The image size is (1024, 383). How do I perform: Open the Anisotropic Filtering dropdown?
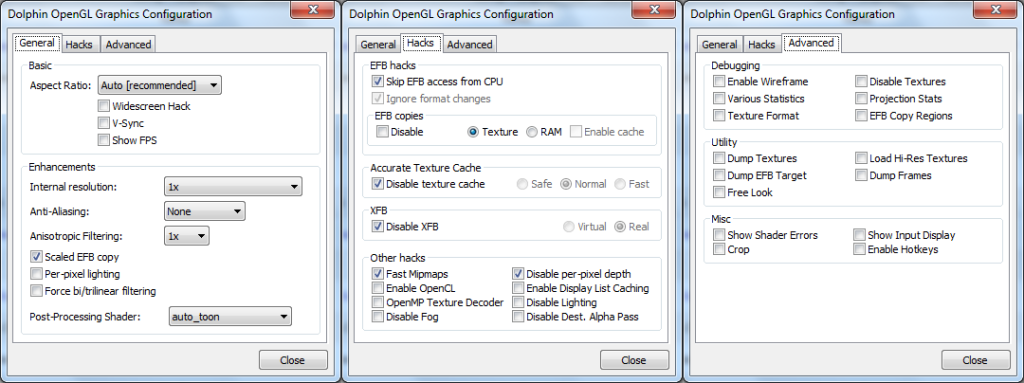[187, 236]
